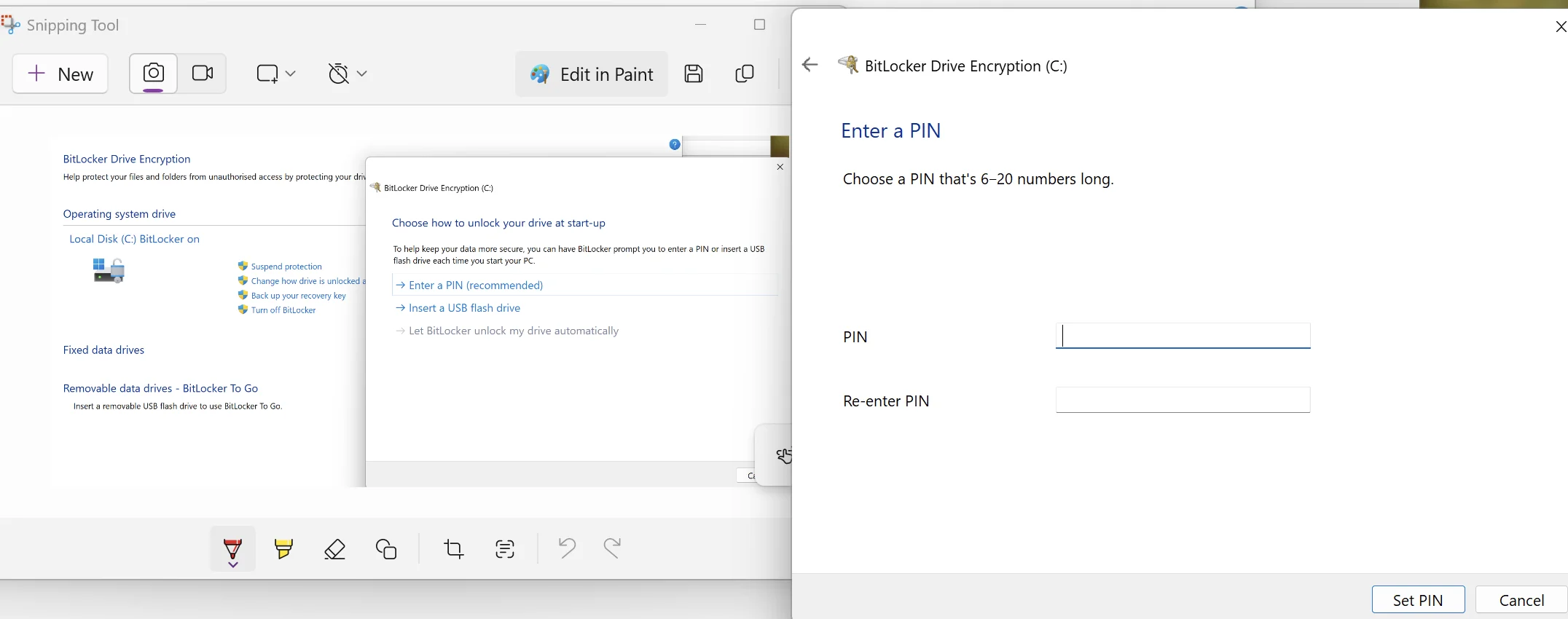The image size is (1568, 619).
Task: Click 'Fixed data drives' text in the snip
Action: coord(103,350)
